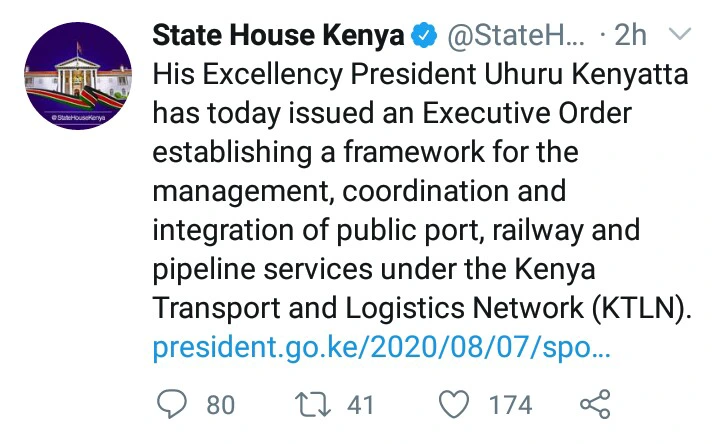Expand the tweet options chevron
Screen dimensions: 720x444
(x=679, y=34)
